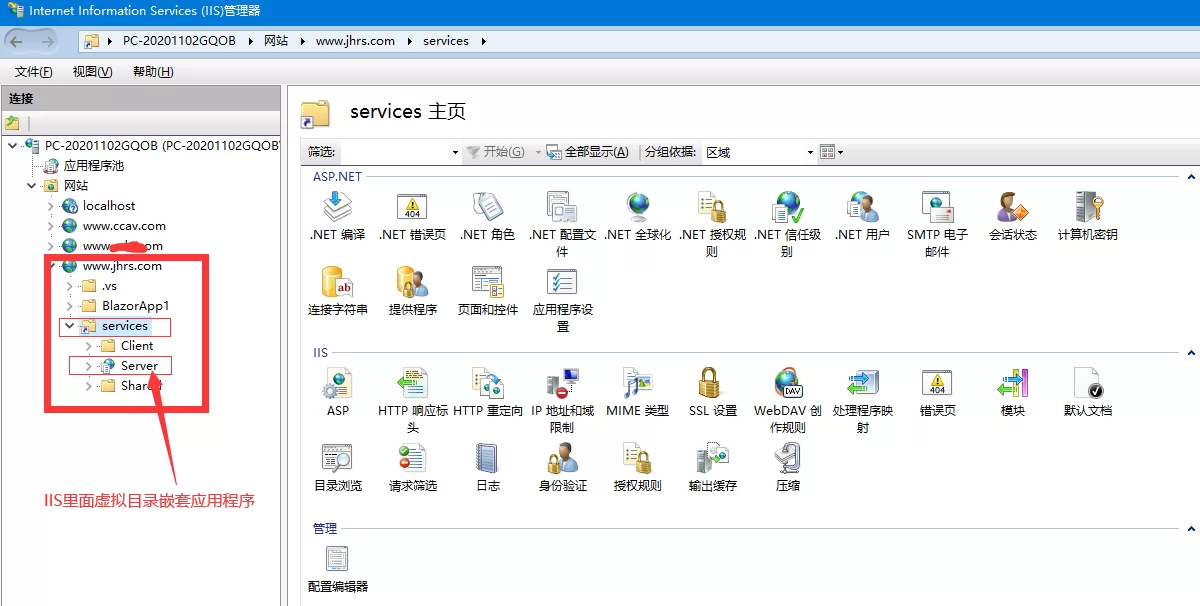Open the 模块 icon
Image resolution: width=1200 pixels, height=606 pixels.
tap(1012, 383)
